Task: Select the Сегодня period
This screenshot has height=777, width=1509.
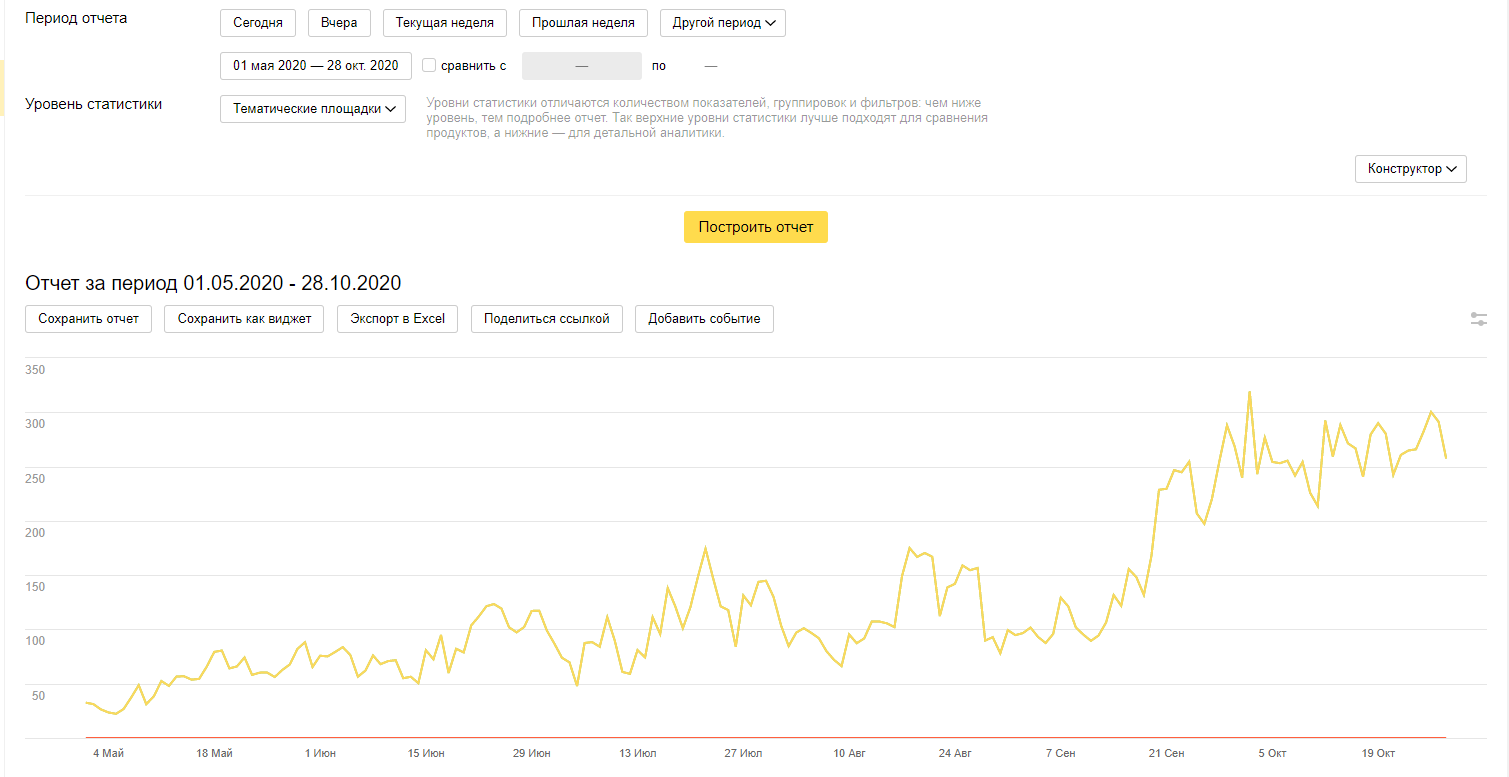Action: tap(258, 23)
